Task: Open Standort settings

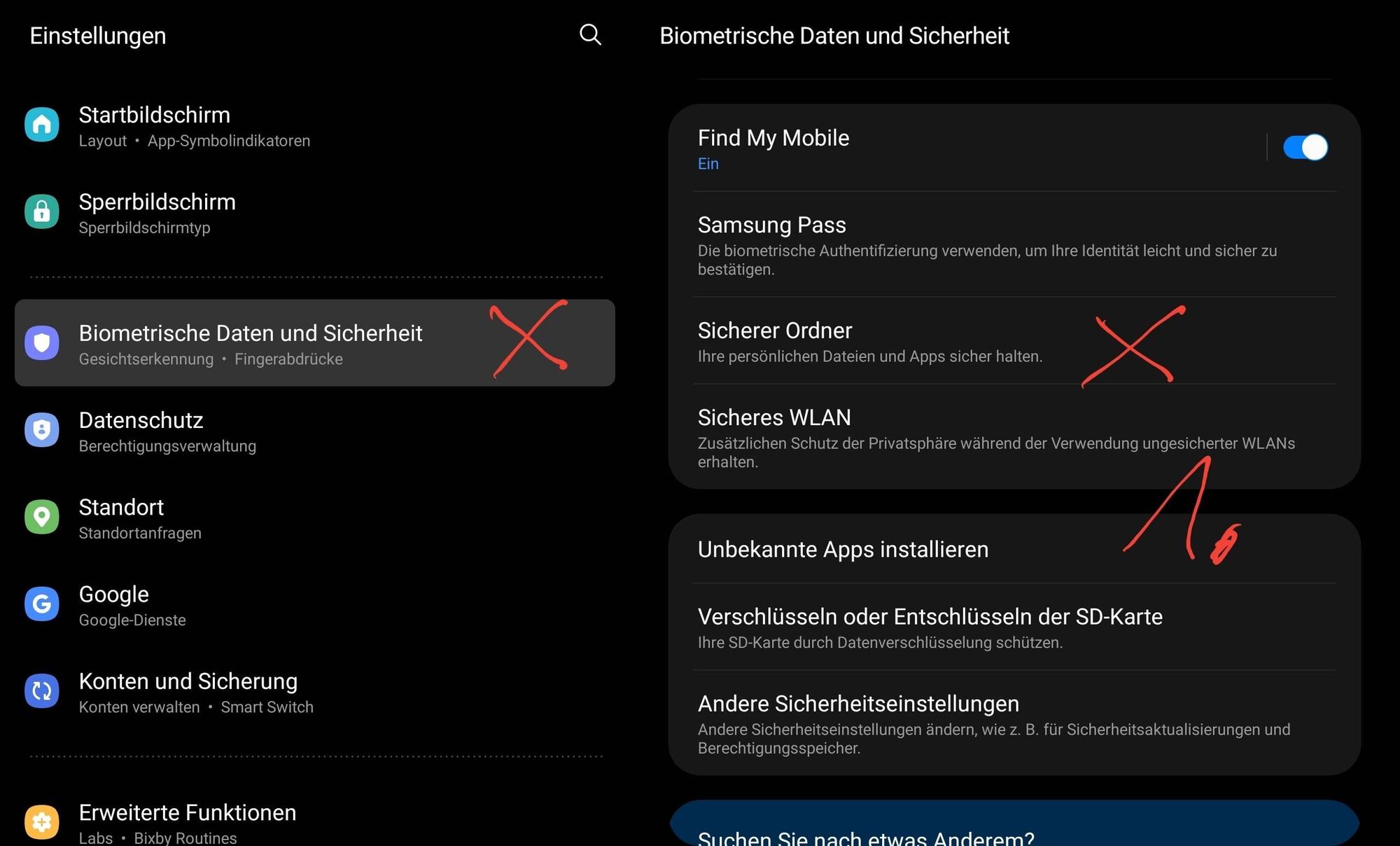Action: [x=315, y=517]
